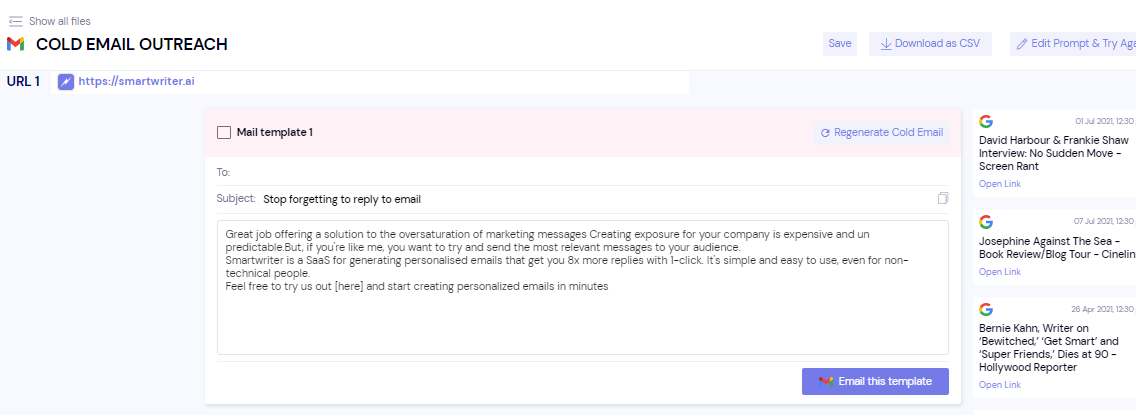Click inside the email body text area
This screenshot has height=415, width=1136.
pyautogui.click(x=582, y=320)
